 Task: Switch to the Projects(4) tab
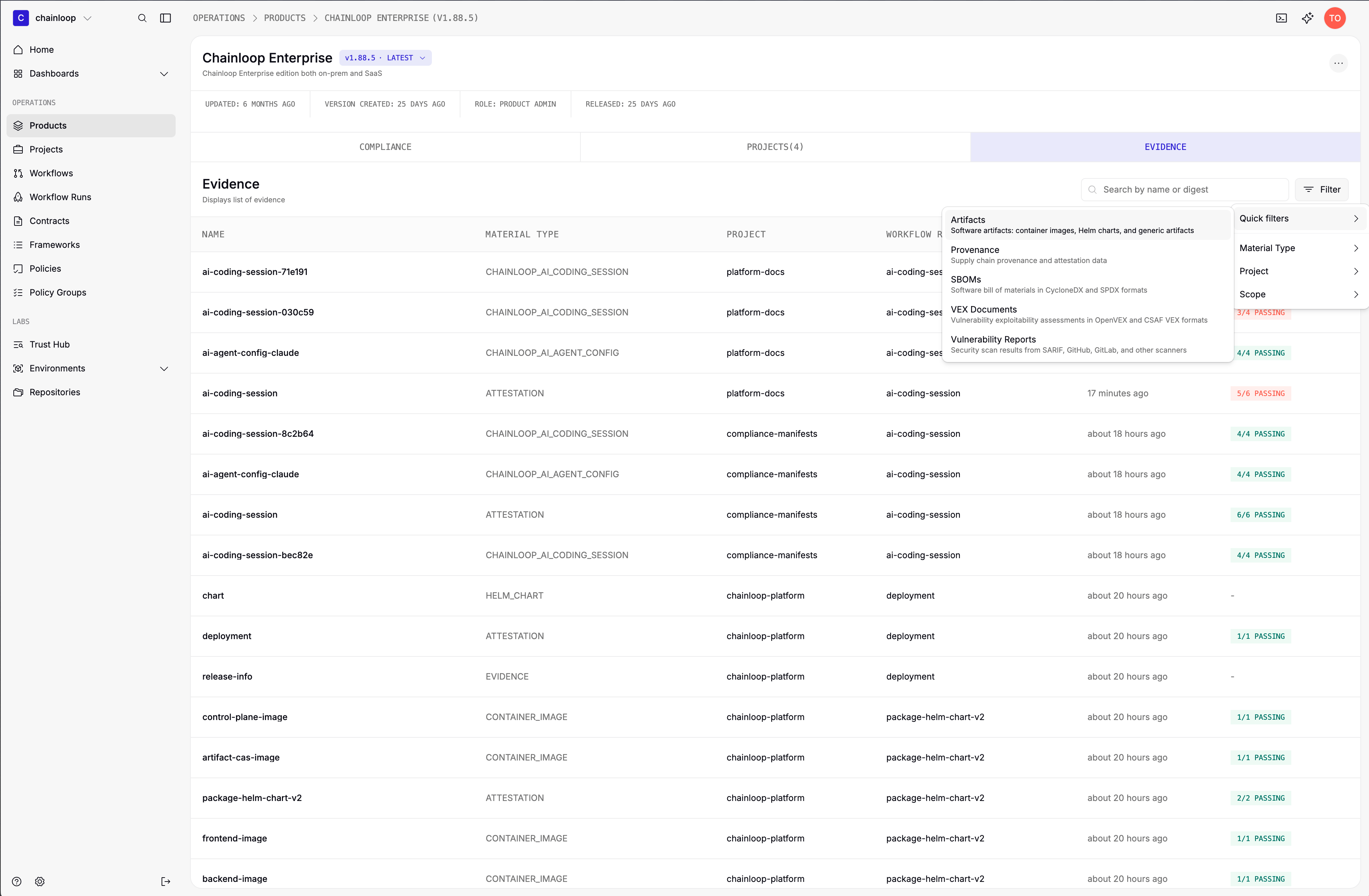775,147
